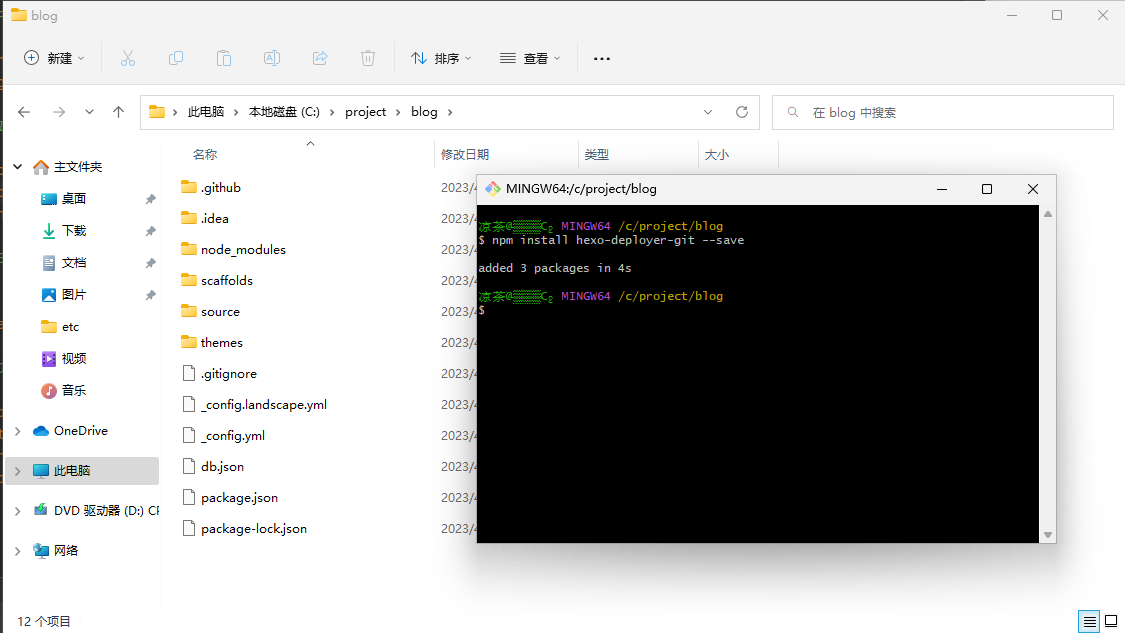
Task: Select the _config.yml file
Action: click(223, 435)
